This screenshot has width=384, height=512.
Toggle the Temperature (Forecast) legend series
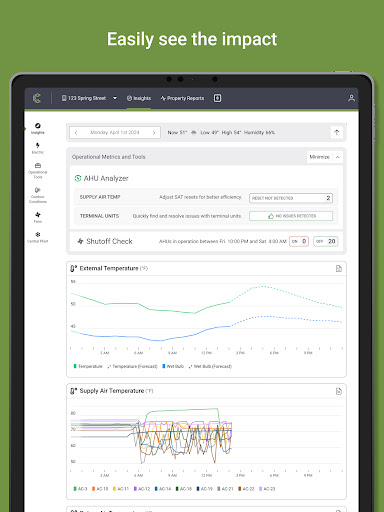(x=132, y=366)
